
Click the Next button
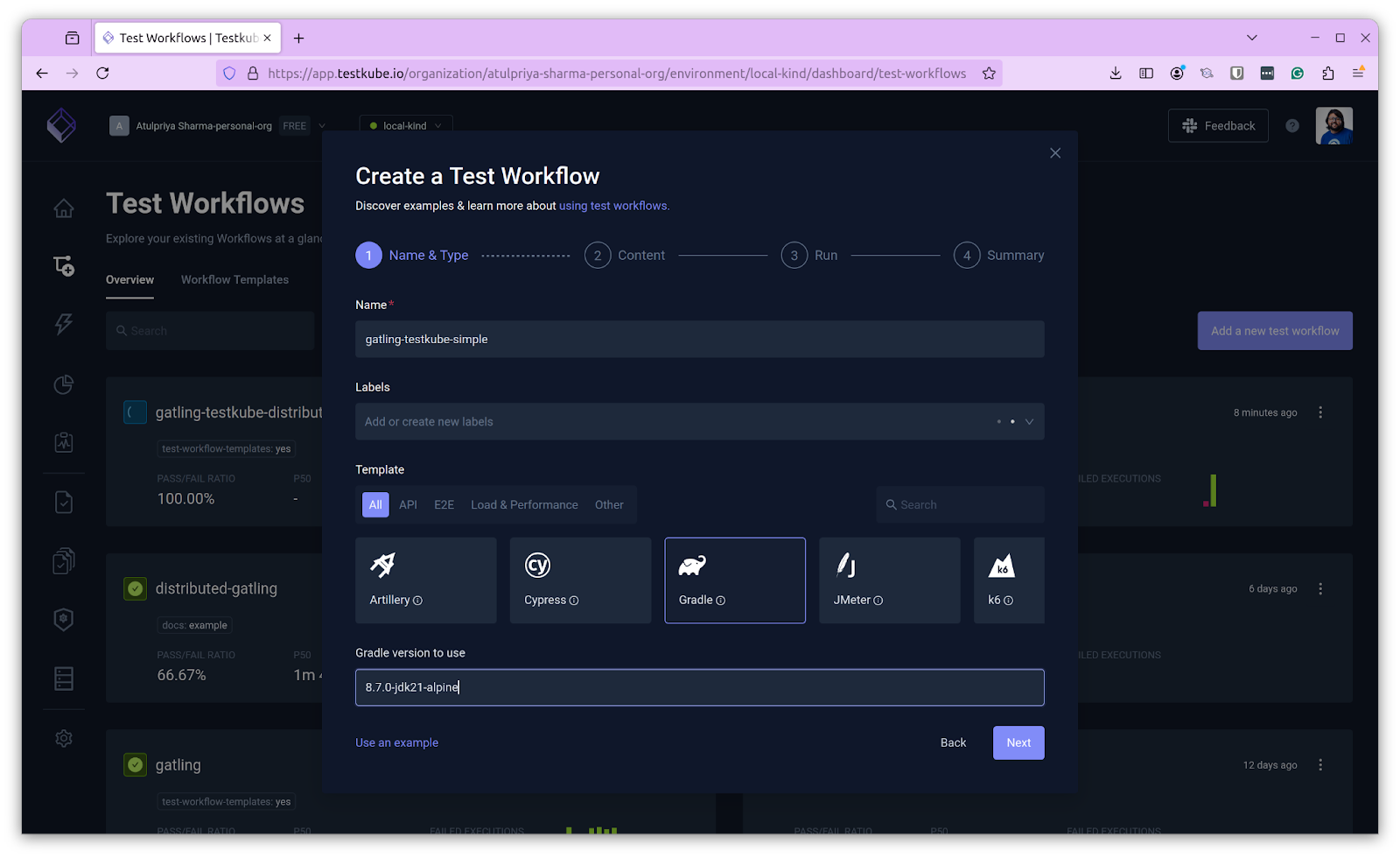(x=1018, y=743)
